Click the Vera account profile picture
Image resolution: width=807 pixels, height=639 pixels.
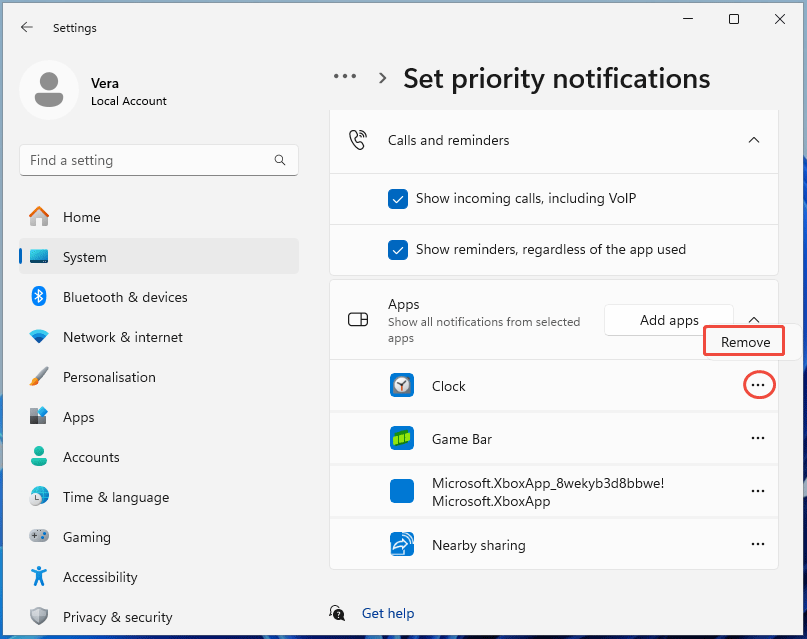click(49, 89)
